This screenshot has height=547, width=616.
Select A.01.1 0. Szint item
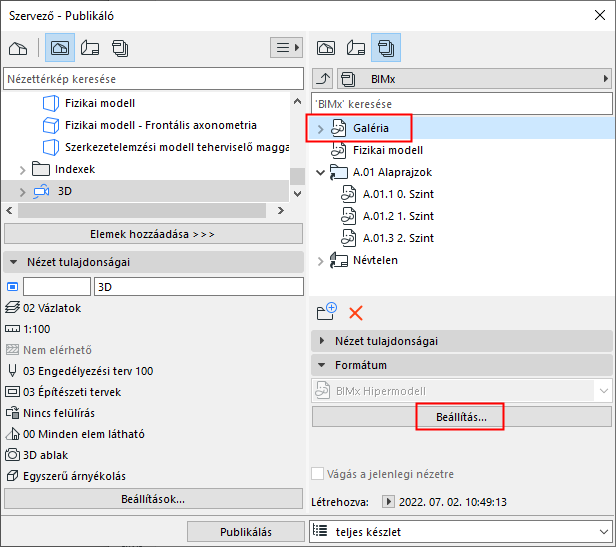click(388, 194)
